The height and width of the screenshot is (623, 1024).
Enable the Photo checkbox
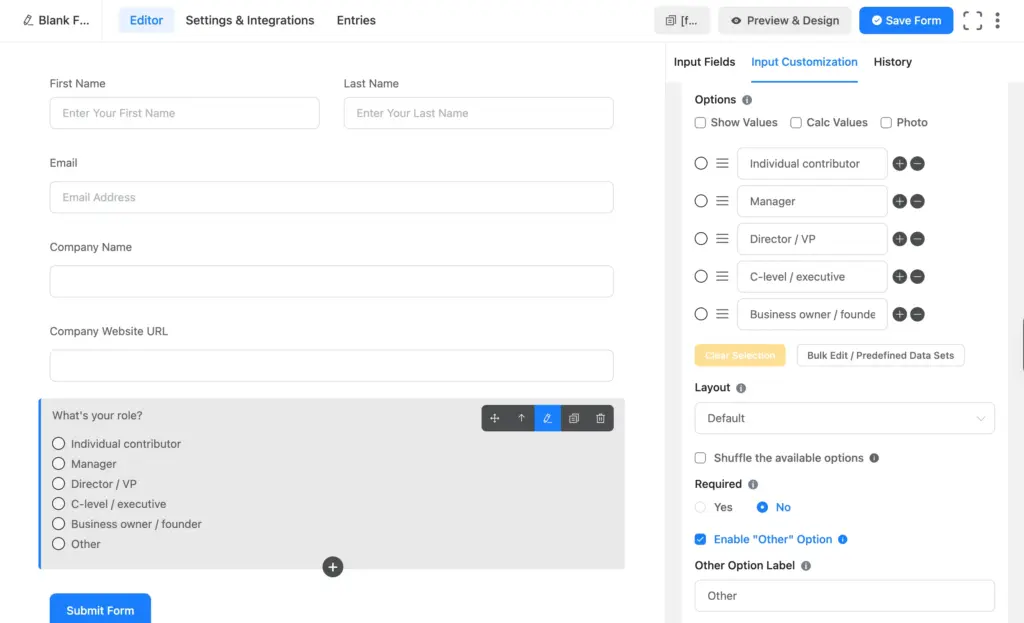(x=886, y=123)
